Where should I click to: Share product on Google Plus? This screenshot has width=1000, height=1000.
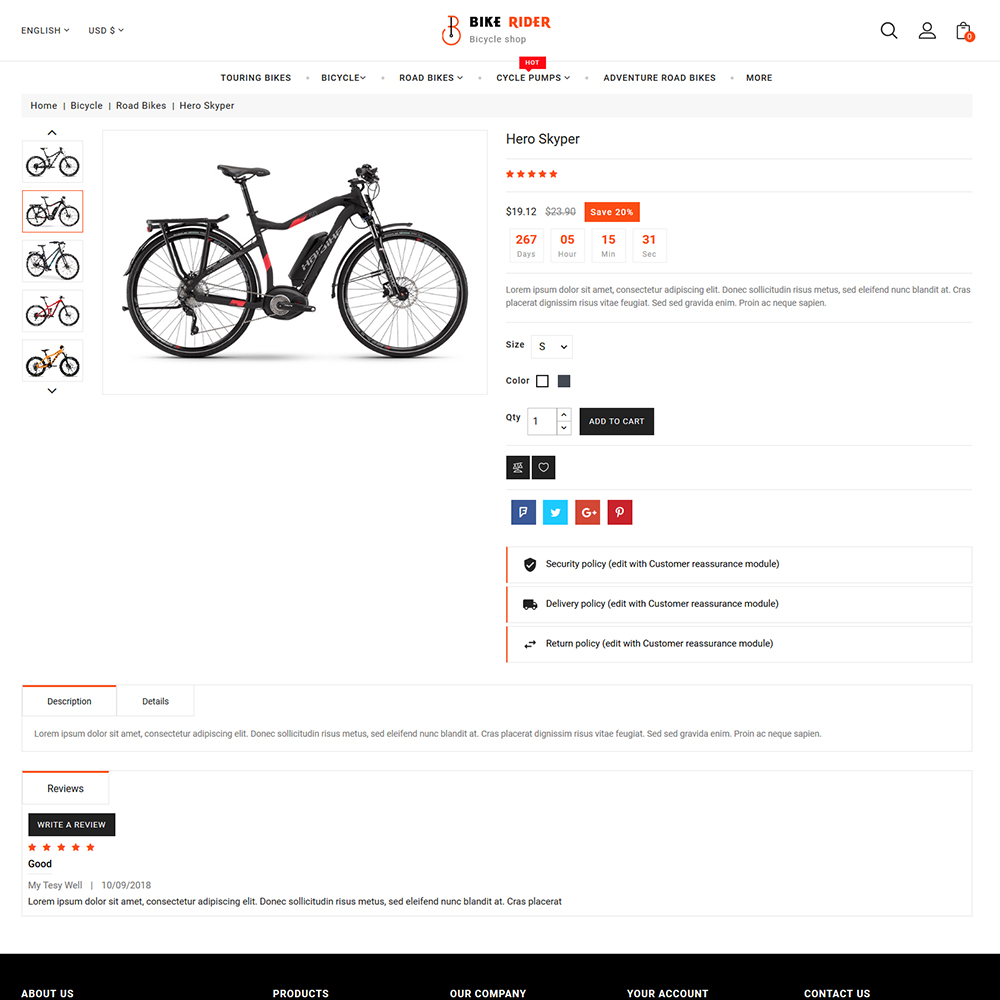tap(588, 512)
